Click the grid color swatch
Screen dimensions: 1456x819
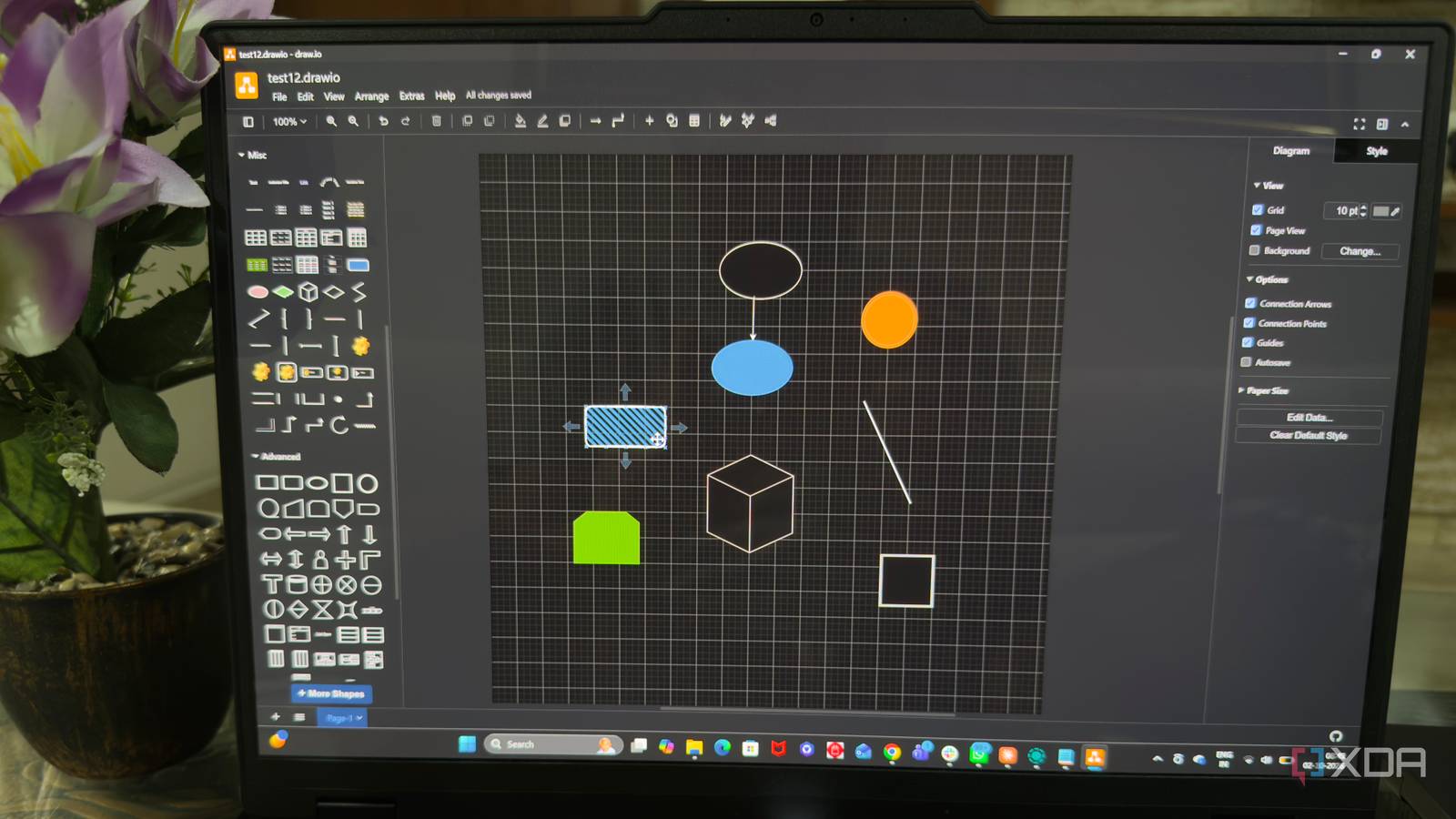[x=1380, y=211]
